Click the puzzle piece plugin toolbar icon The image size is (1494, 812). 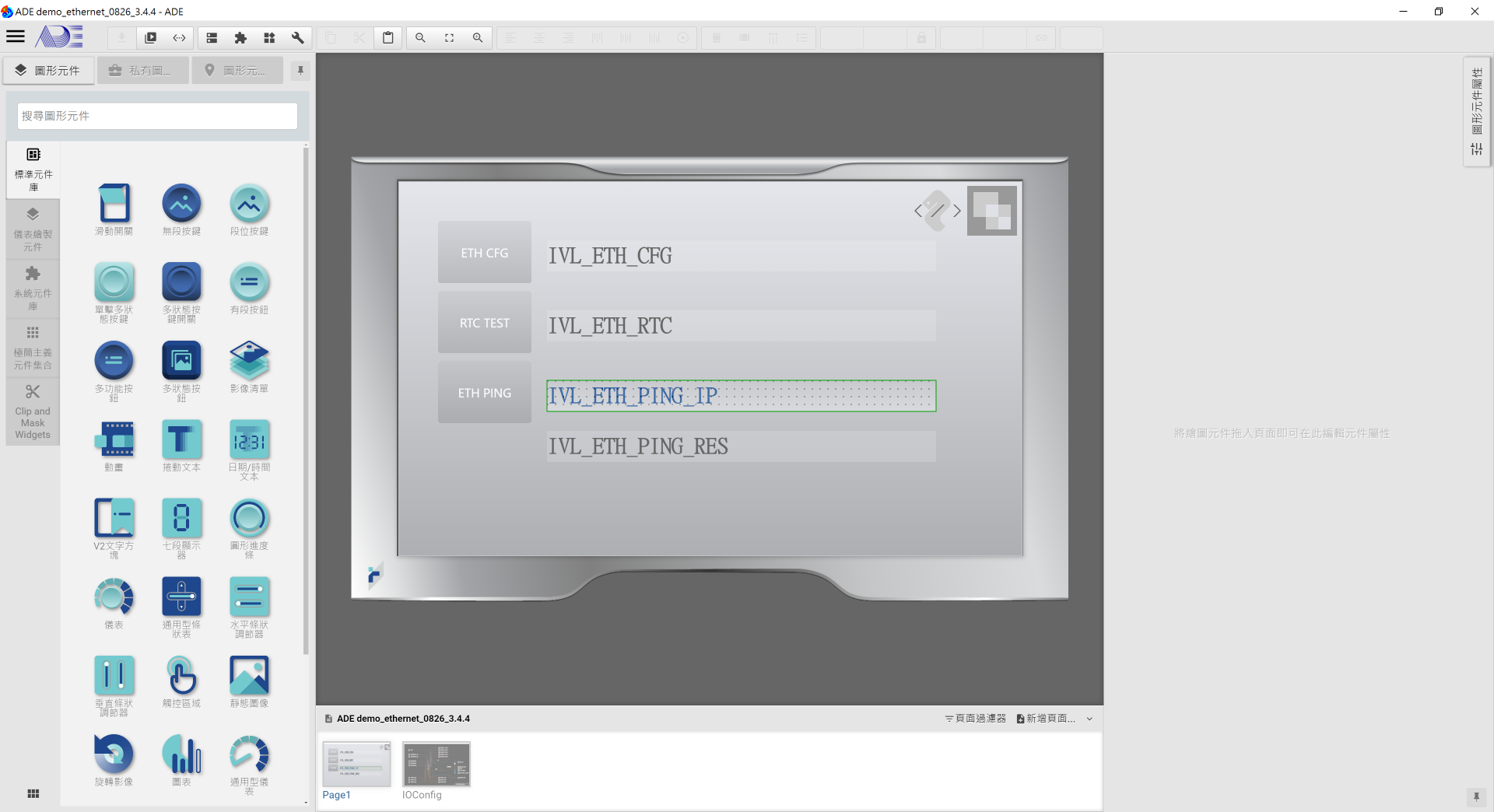click(240, 37)
